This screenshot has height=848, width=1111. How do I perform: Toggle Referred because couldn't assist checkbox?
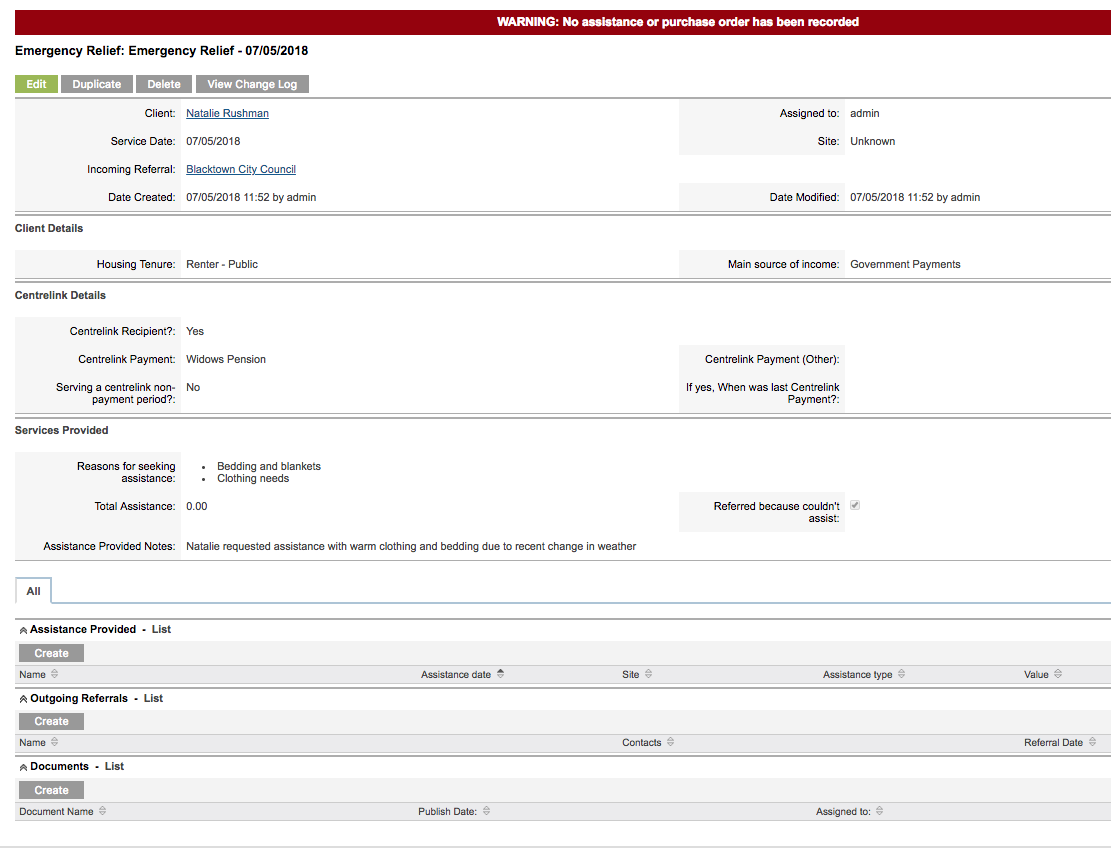tap(855, 505)
